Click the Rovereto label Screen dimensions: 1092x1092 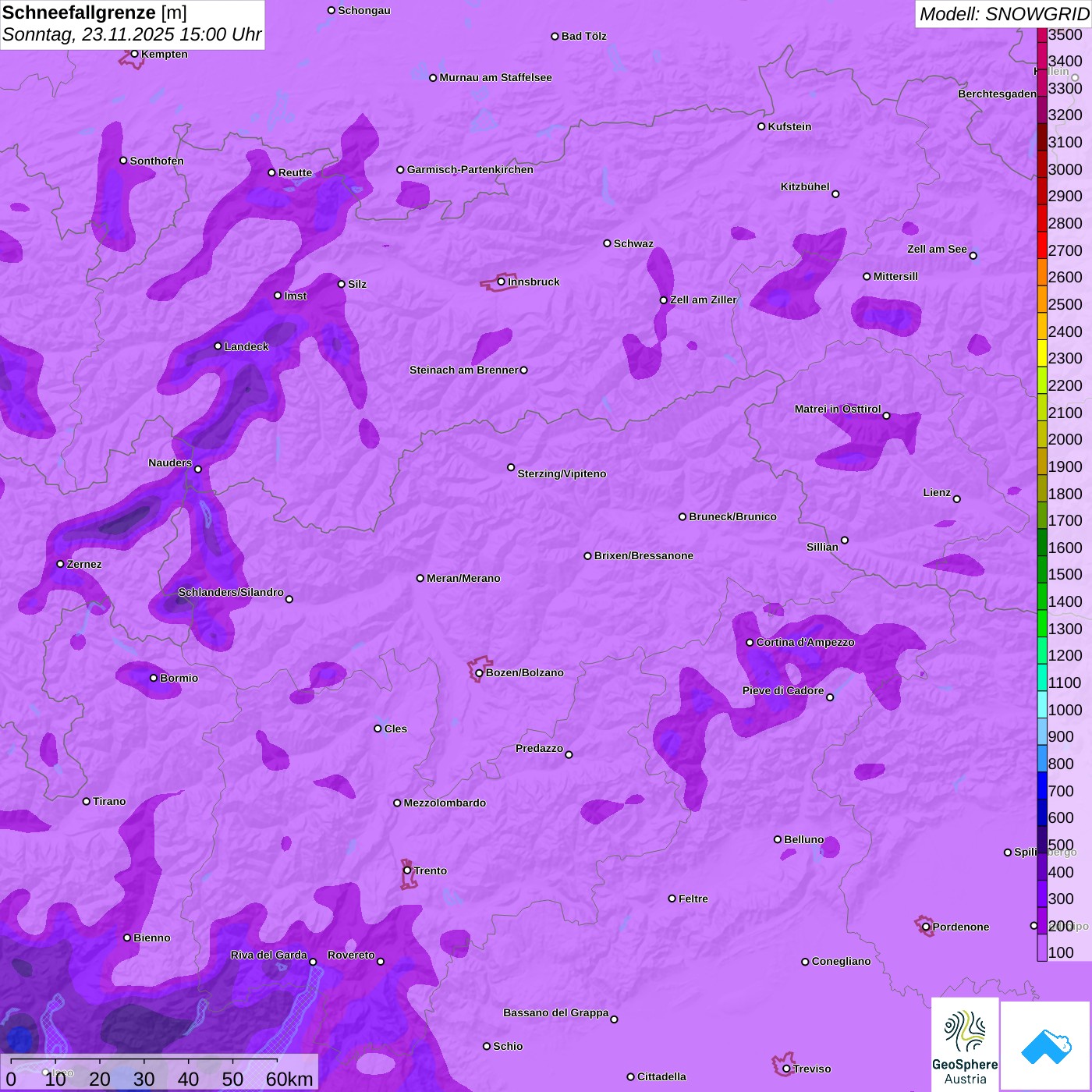point(351,955)
